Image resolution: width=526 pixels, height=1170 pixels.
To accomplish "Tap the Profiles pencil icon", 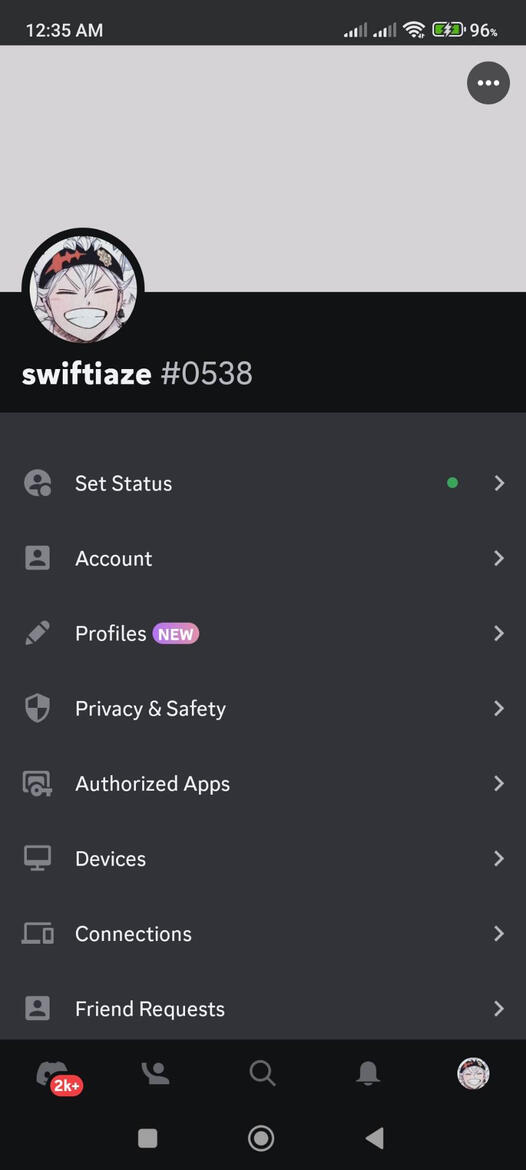I will click(x=37, y=633).
